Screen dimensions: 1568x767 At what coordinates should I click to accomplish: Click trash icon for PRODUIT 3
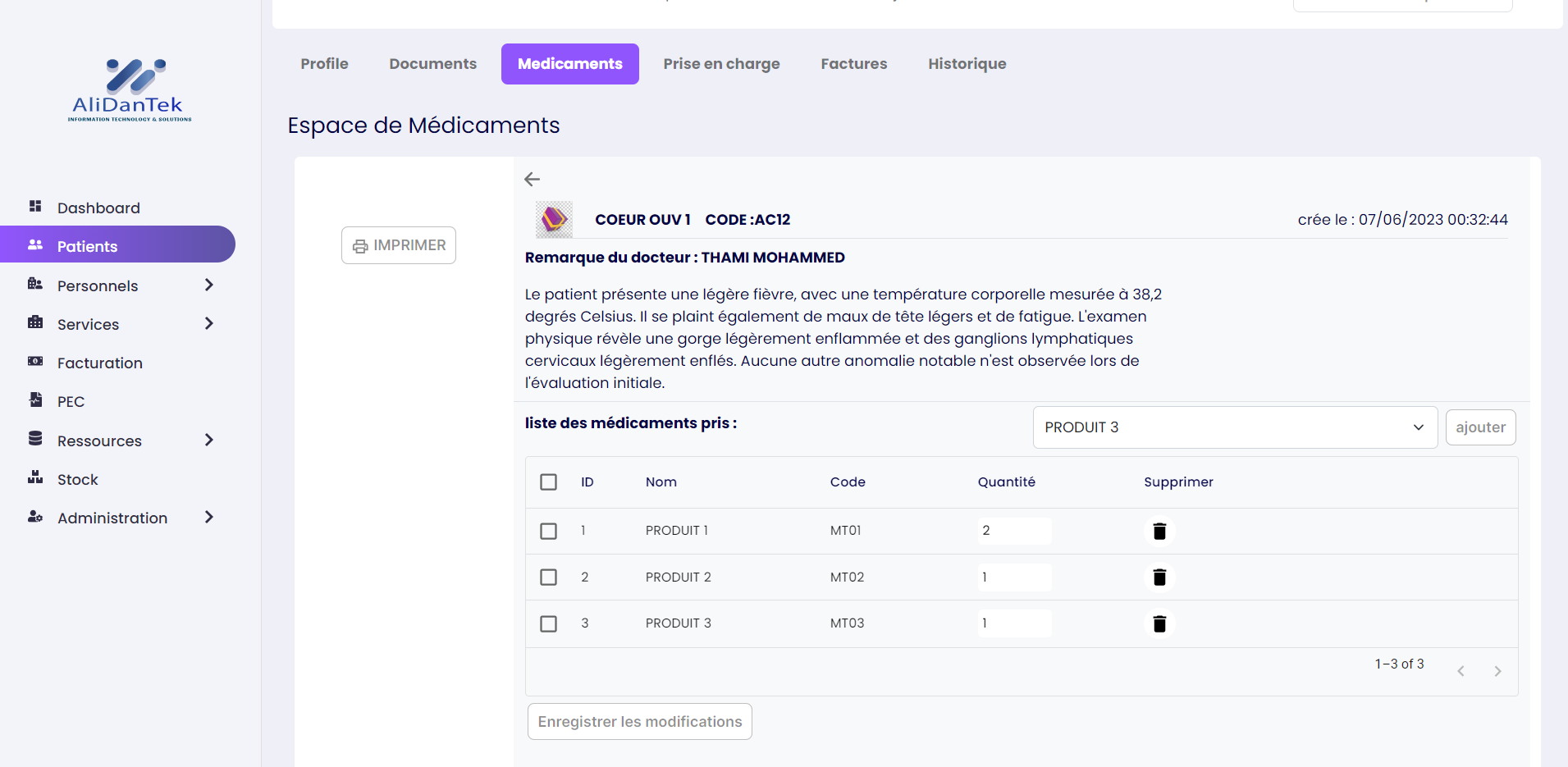click(1159, 624)
